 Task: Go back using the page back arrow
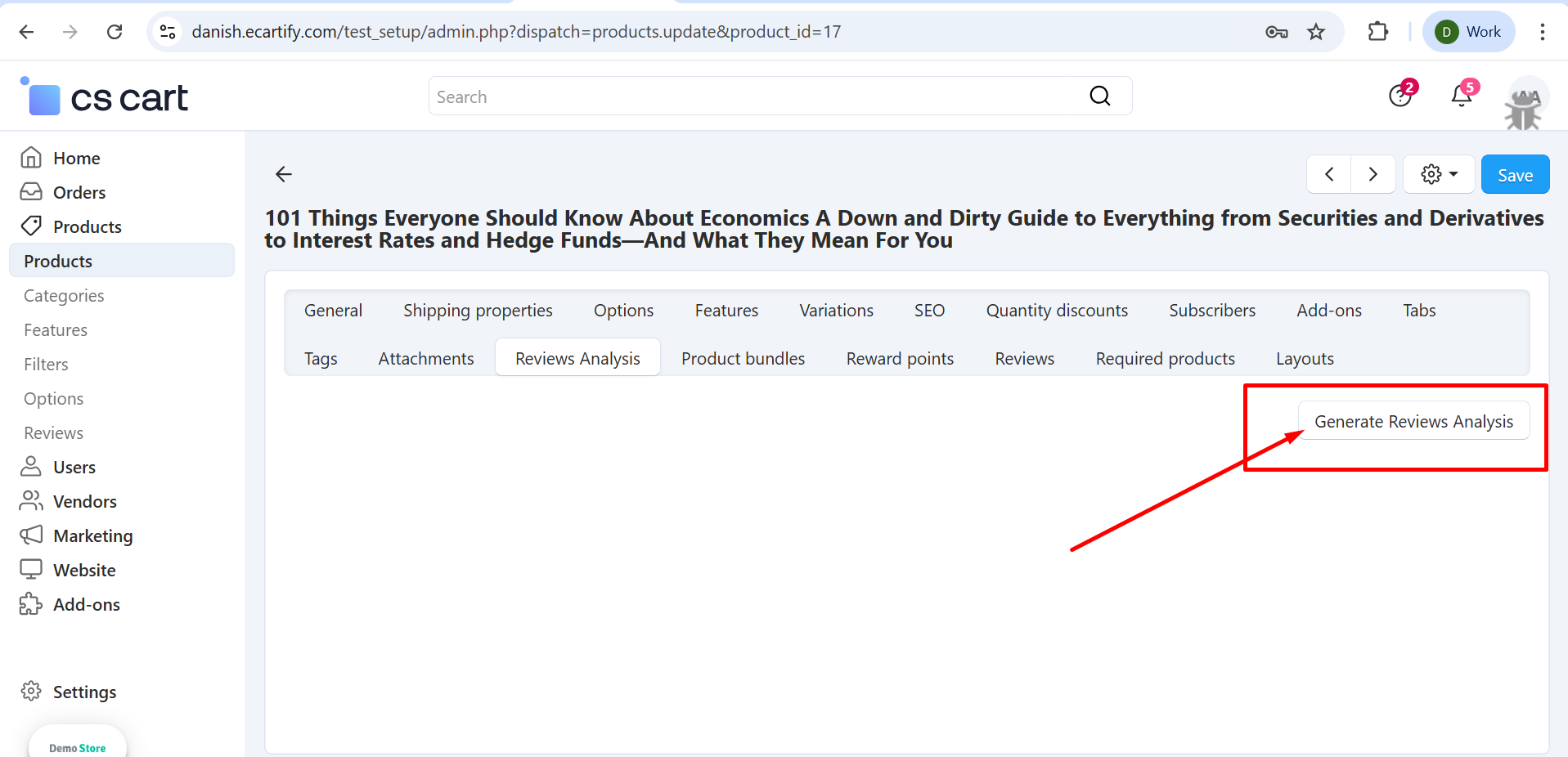point(284,174)
